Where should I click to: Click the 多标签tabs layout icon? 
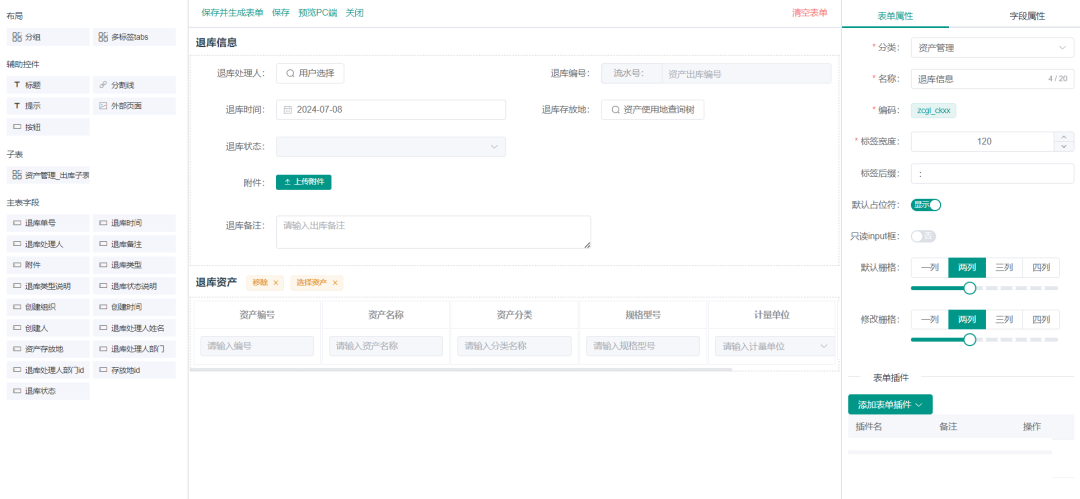click(x=103, y=37)
